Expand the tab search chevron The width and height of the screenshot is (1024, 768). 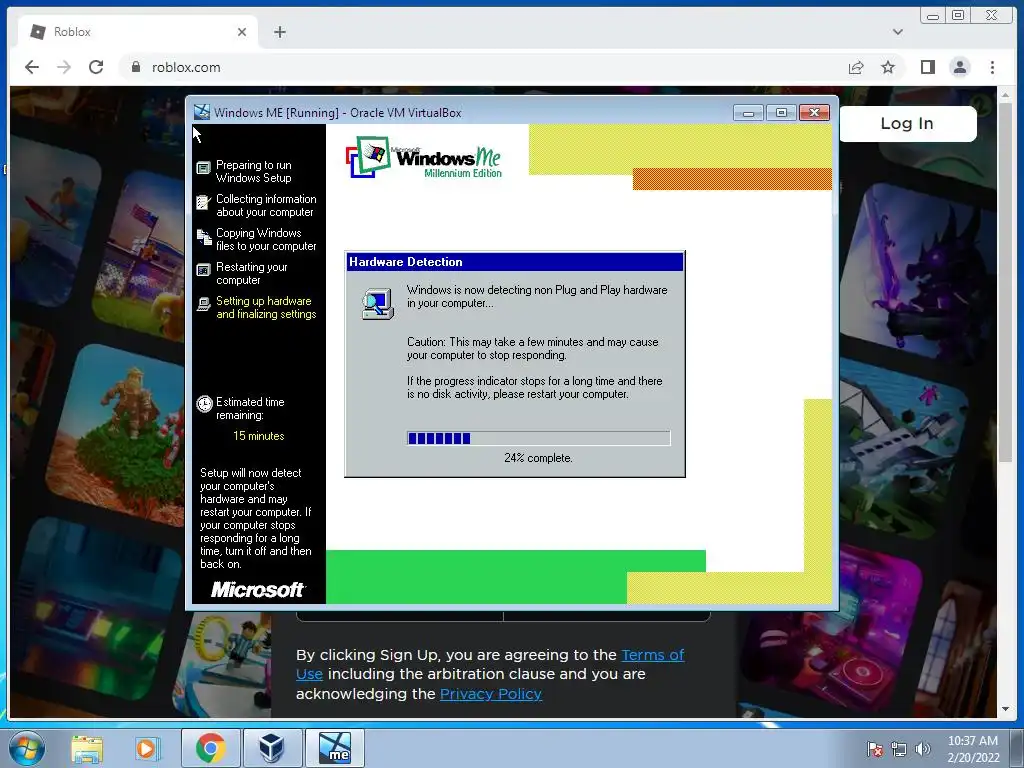point(898,31)
